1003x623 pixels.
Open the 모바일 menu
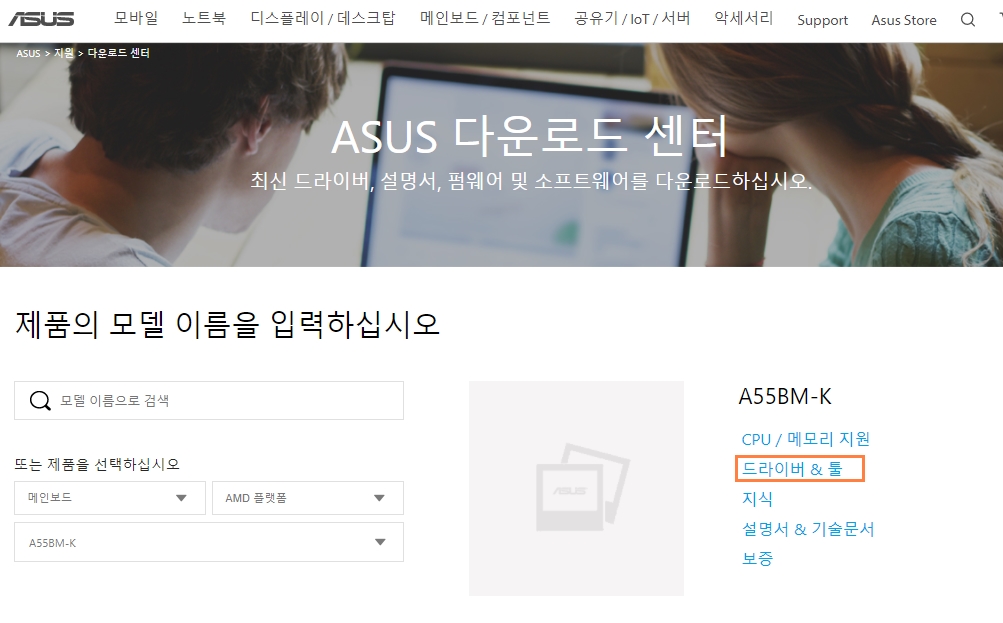tap(136, 19)
